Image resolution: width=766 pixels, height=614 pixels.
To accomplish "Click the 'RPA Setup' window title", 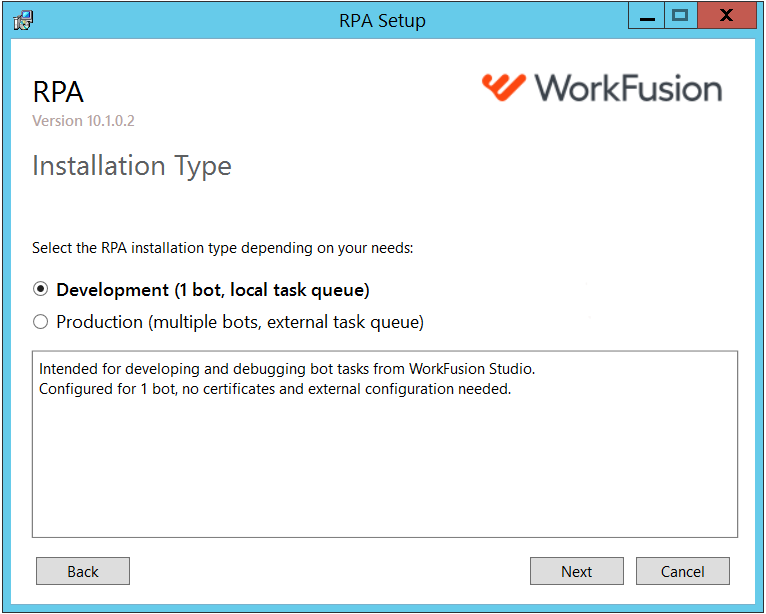I will [383, 21].
